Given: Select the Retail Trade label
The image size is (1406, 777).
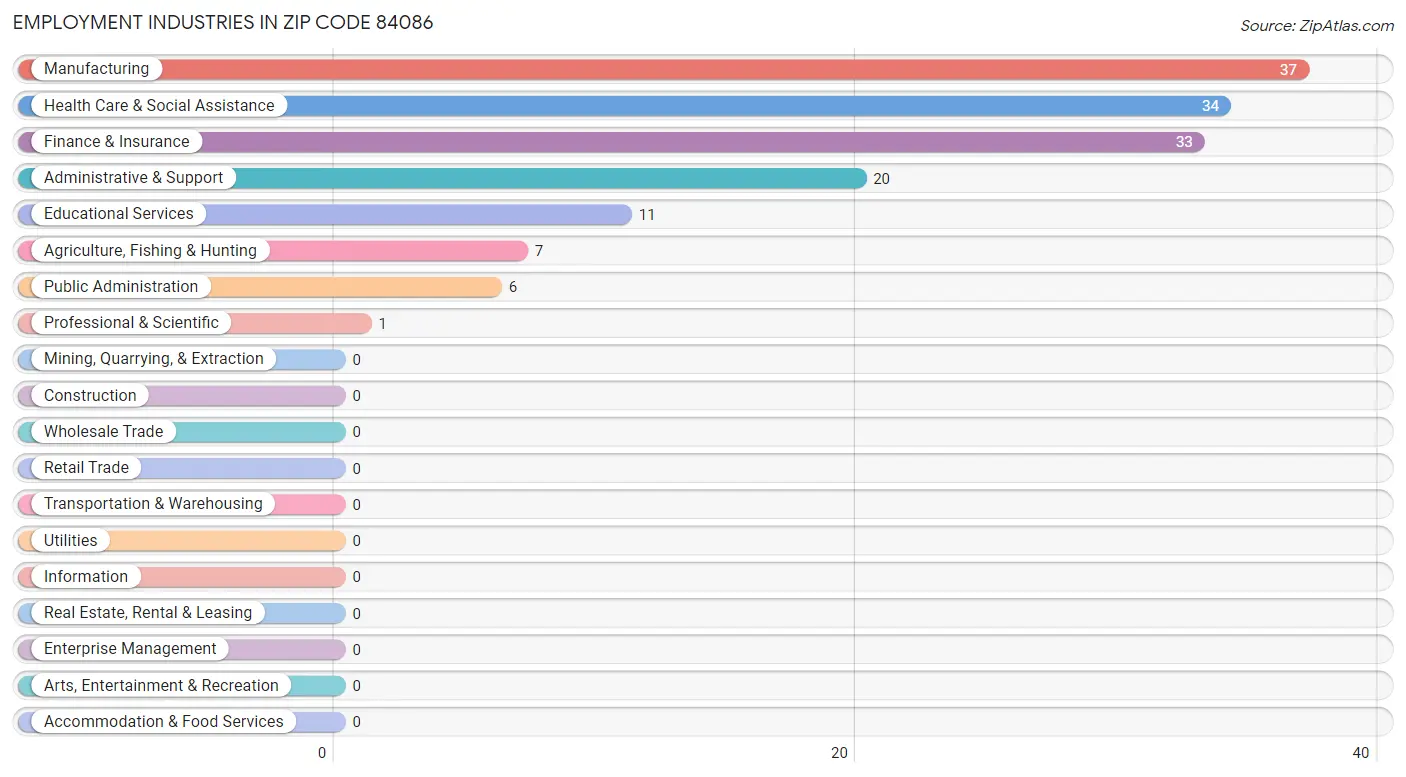Looking at the screenshot, I should [86, 468].
